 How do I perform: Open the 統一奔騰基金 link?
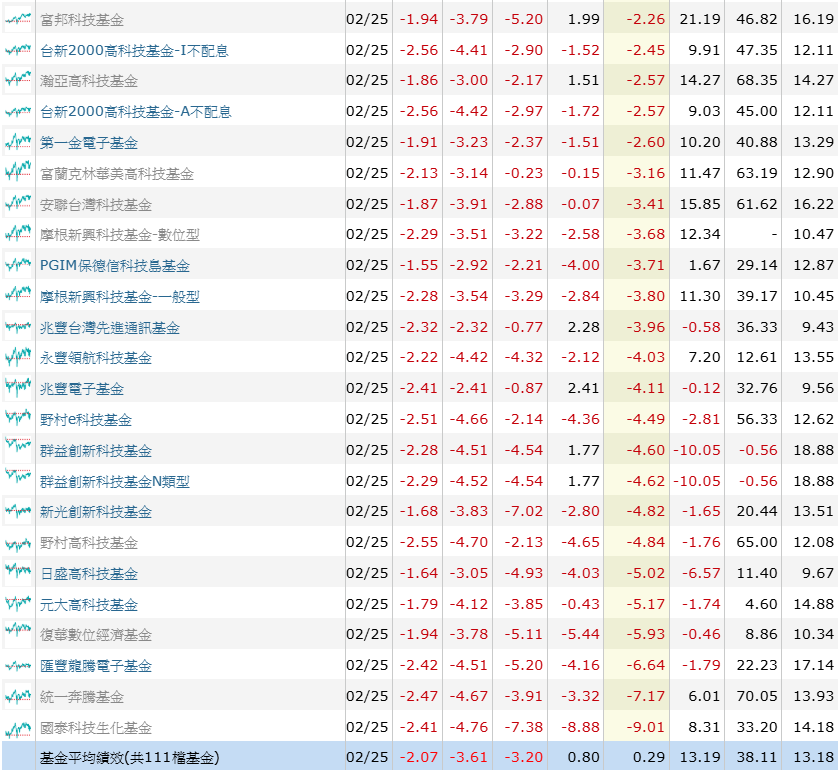click(82, 696)
